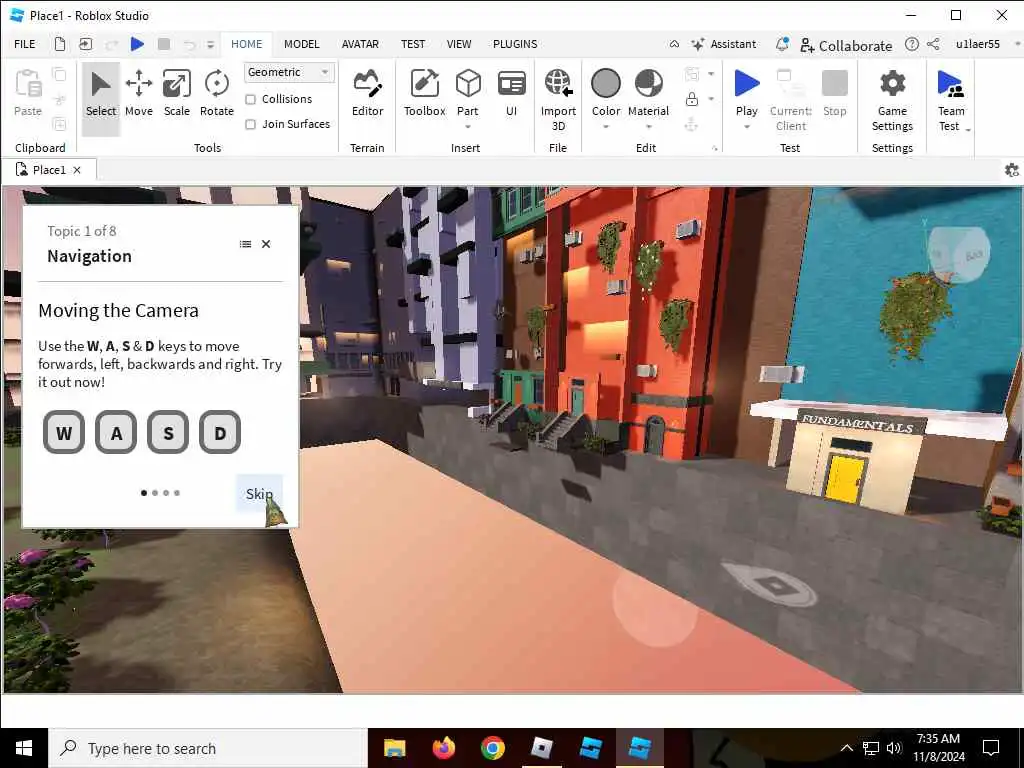Close the Navigation tutorial panel
This screenshot has height=768, width=1024.
[266, 244]
